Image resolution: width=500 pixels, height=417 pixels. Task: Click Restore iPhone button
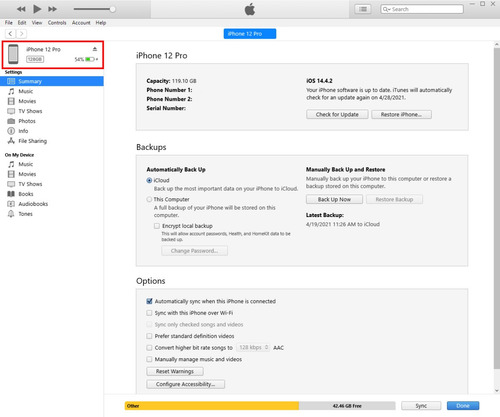[x=401, y=114]
